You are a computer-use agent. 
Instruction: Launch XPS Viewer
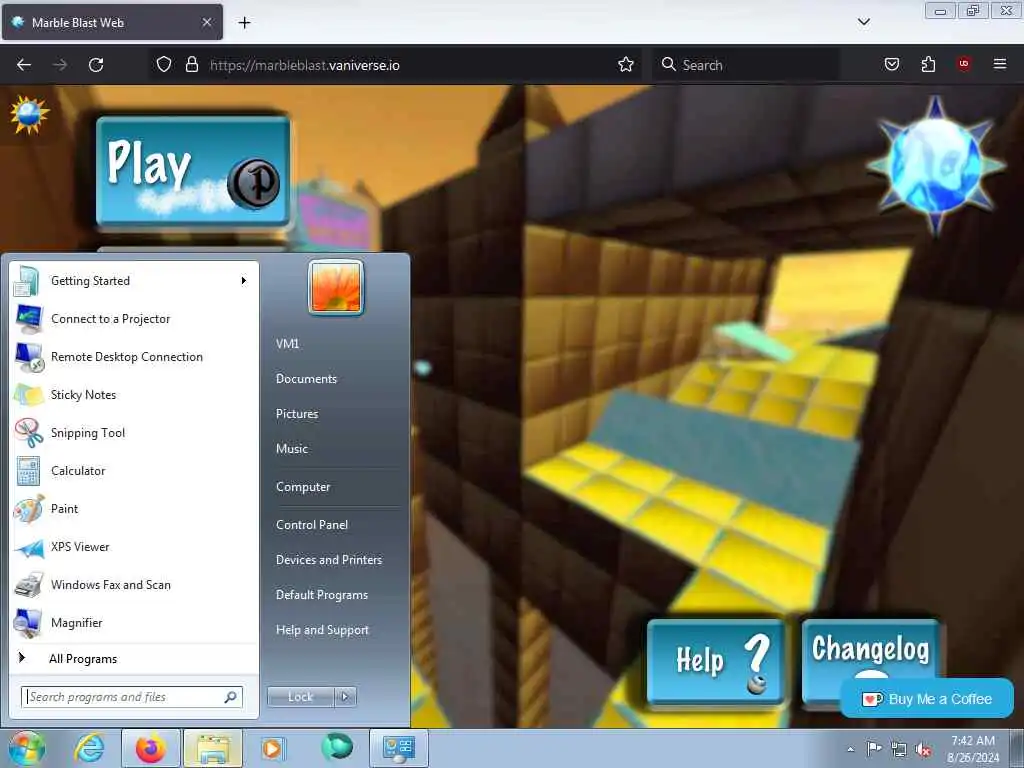click(134, 547)
